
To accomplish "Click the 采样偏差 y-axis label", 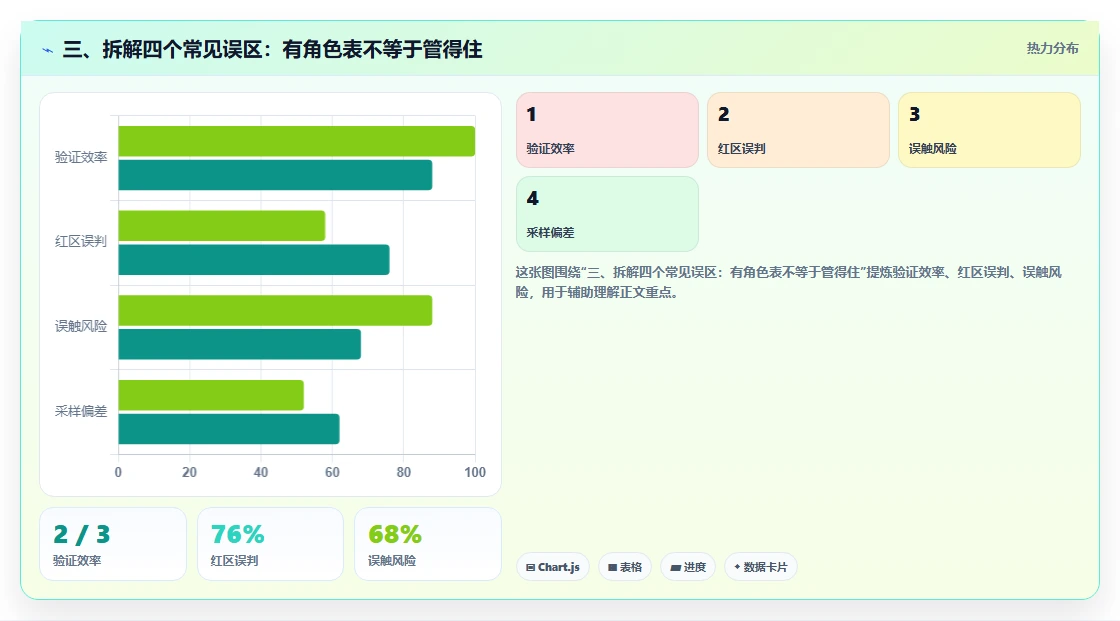I will tap(81, 412).
